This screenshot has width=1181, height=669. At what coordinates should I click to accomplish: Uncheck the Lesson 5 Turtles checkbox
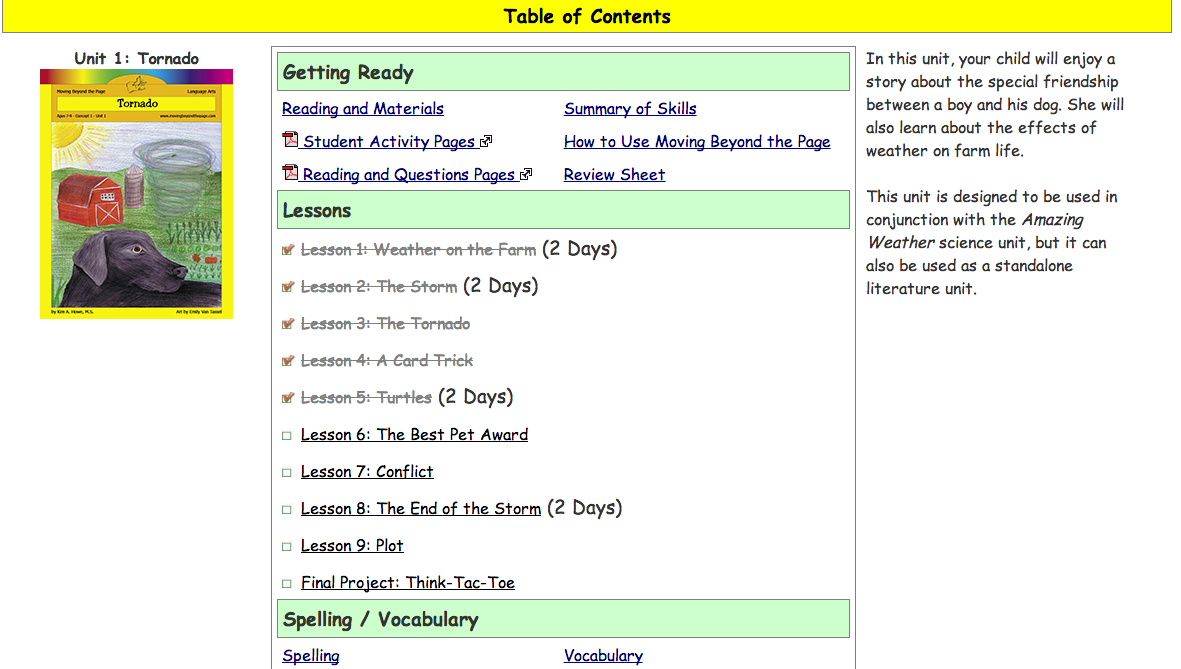(288, 398)
